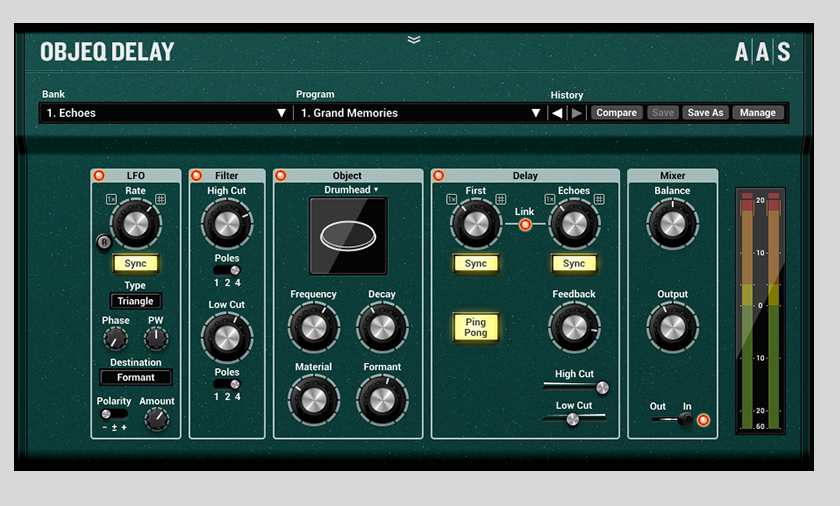This screenshot has height=506, width=840.
Task: Click the 1x icon beside Echoes knob
Action: 550,199
